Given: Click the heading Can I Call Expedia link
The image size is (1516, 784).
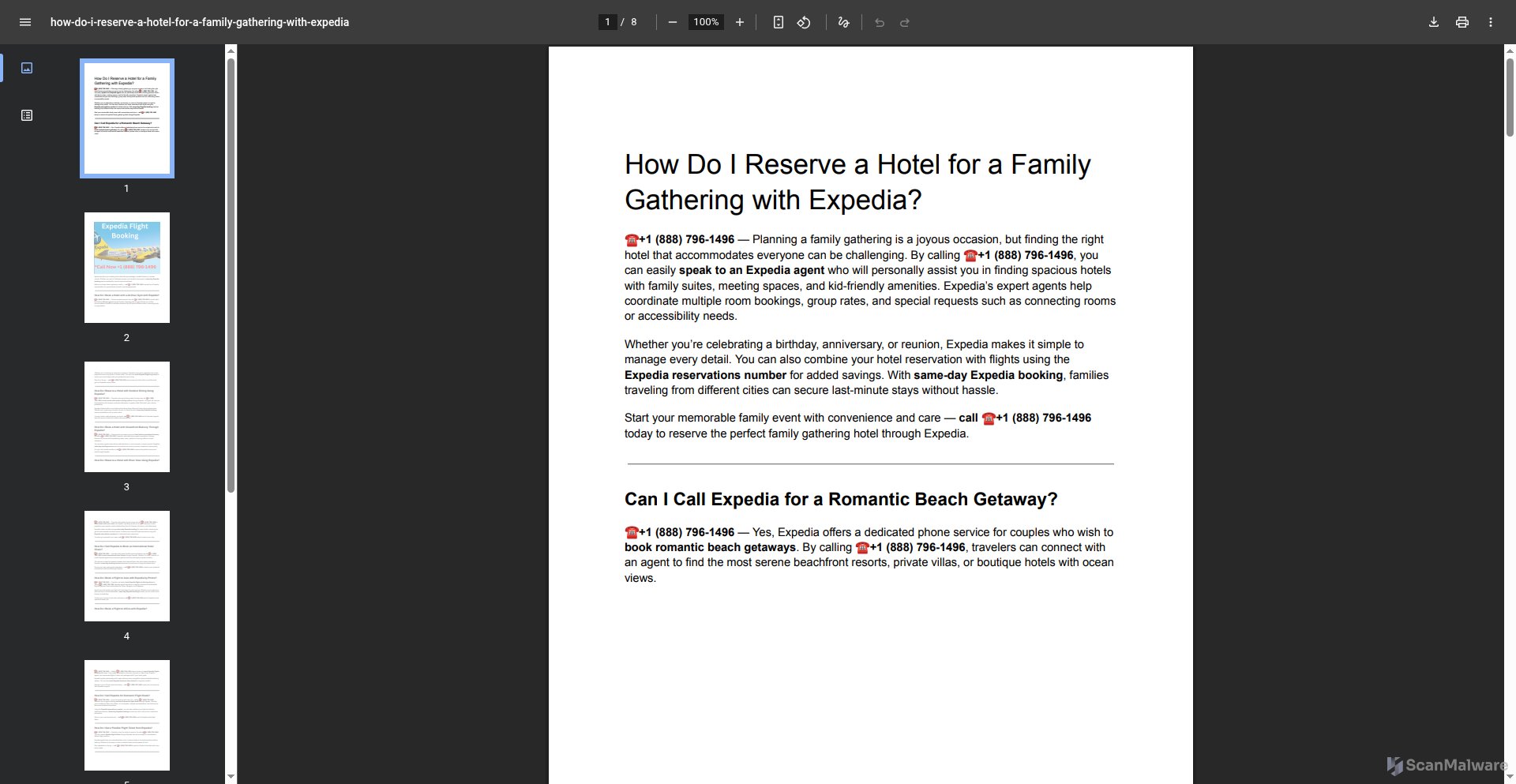Looking at the screenshot, I should coord(840,499).
